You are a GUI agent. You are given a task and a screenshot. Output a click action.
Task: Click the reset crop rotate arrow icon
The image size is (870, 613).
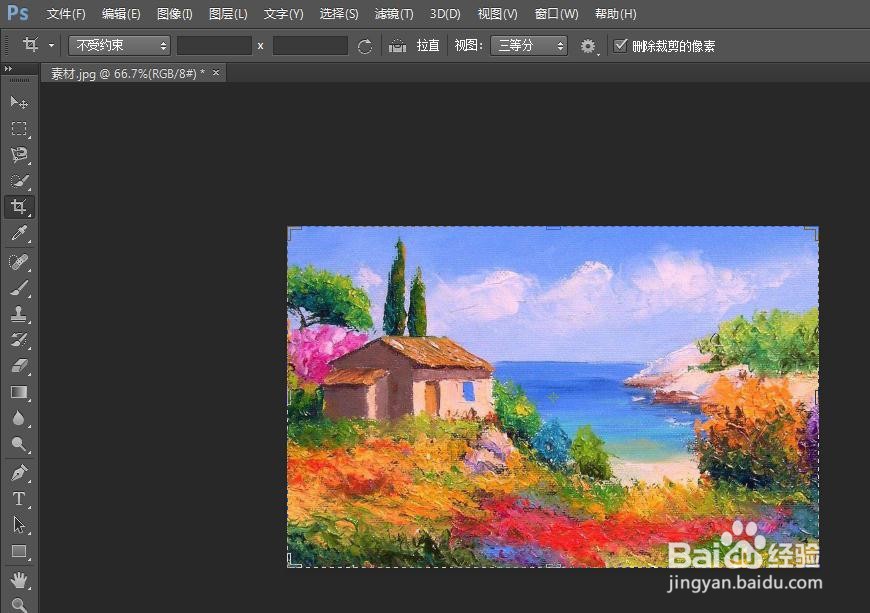pos(365,46)
